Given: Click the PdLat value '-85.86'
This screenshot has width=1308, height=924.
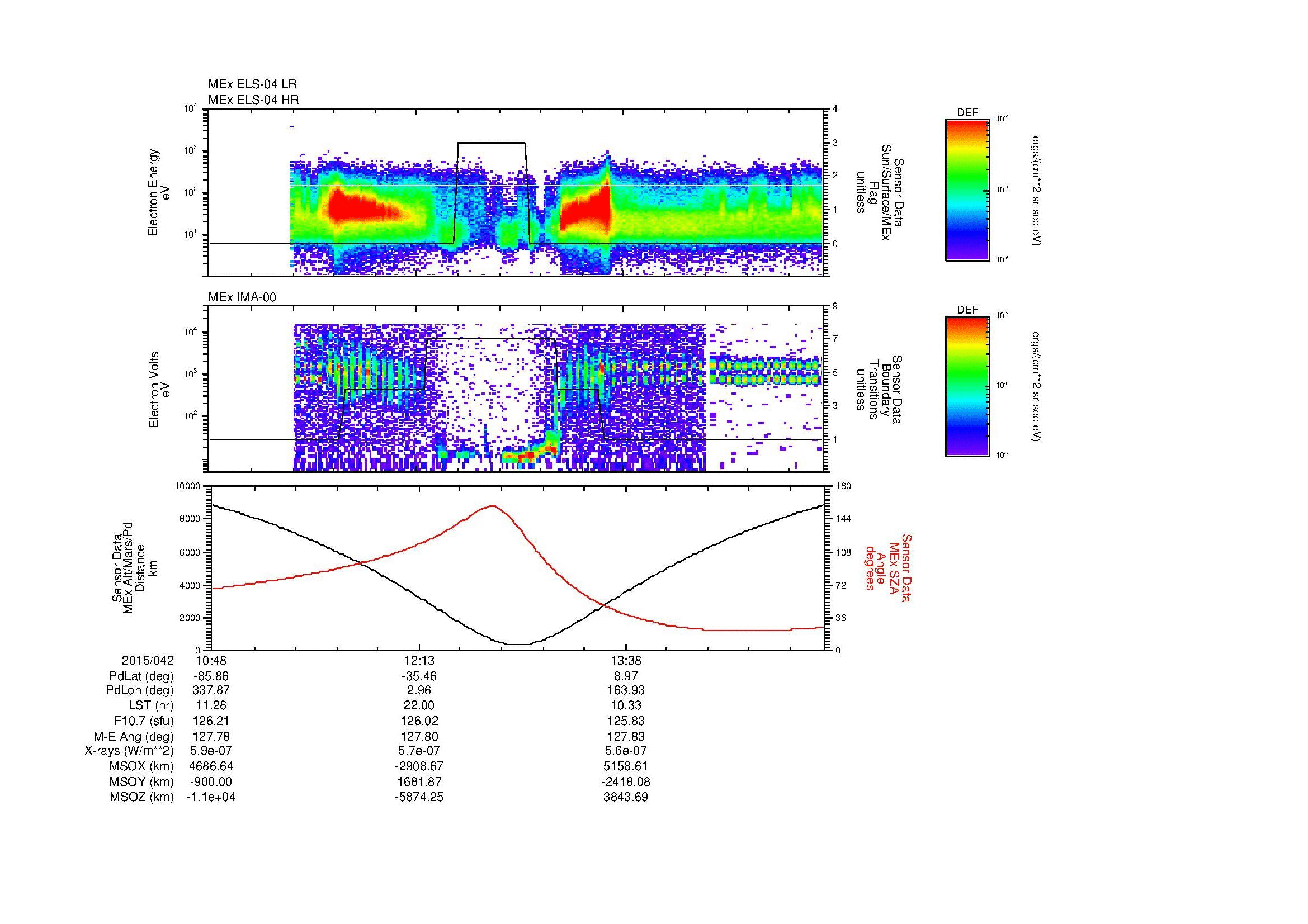Looking at the screenshot, I should 211,676.
